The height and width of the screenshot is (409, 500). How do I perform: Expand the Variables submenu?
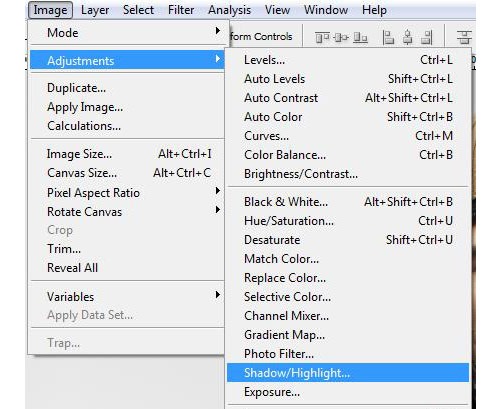[x=127, y=297]
